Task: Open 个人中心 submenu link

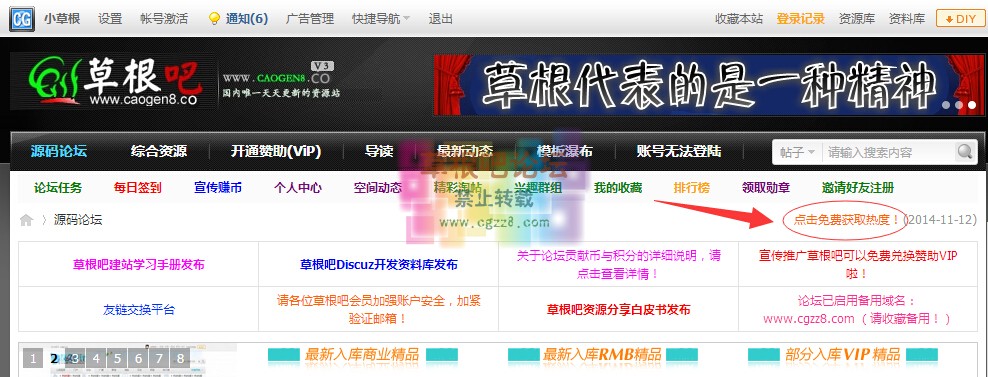Action: point(297,187)
